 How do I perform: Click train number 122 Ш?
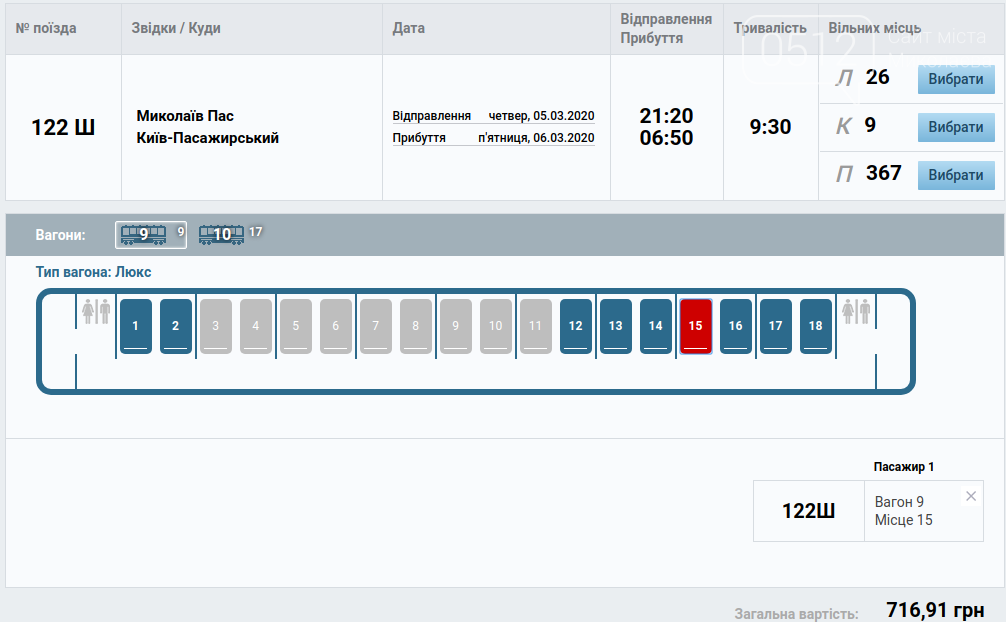coord(63,127)
